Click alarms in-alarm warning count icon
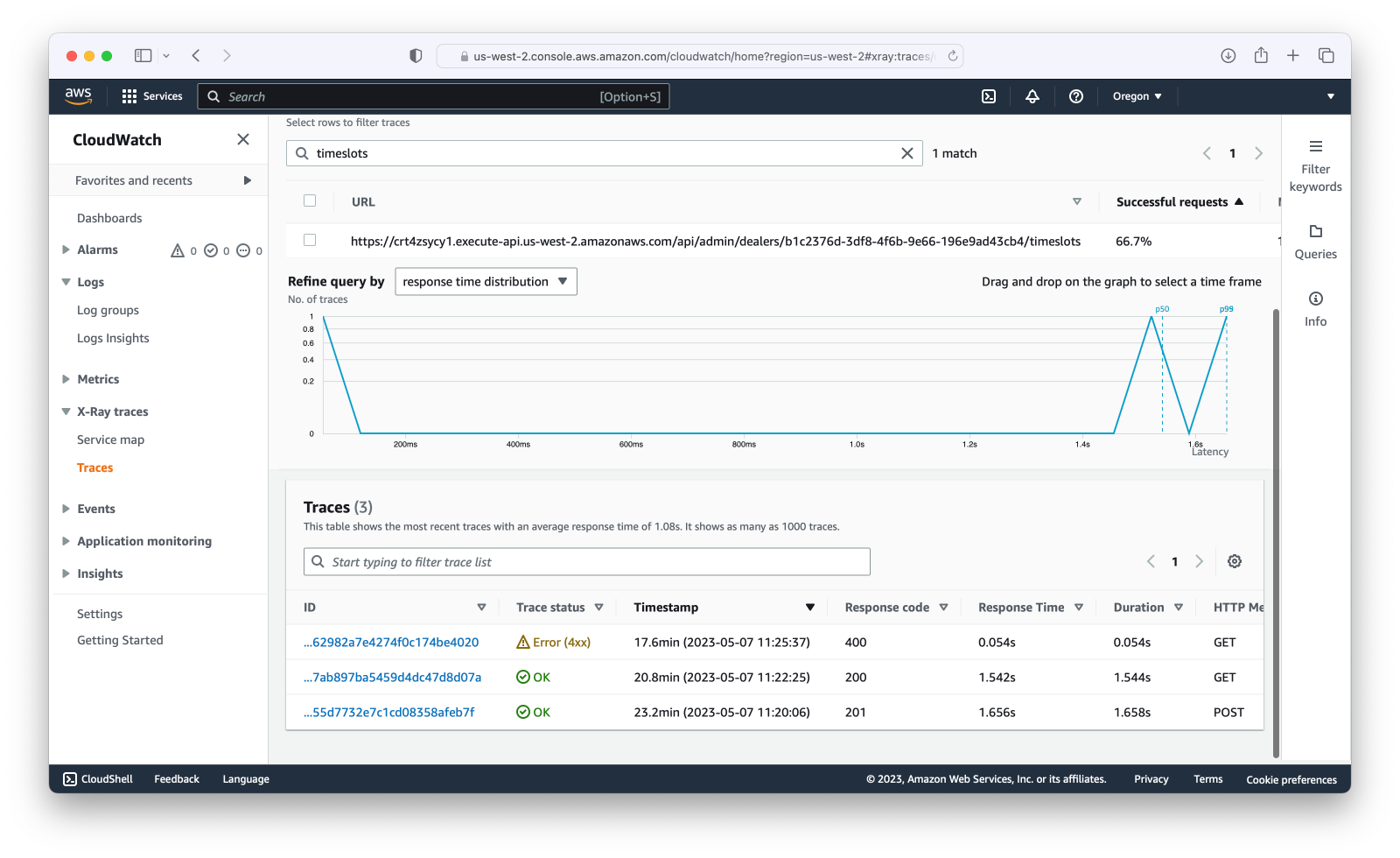This screenshot has width=1400, height=858. 178,250
